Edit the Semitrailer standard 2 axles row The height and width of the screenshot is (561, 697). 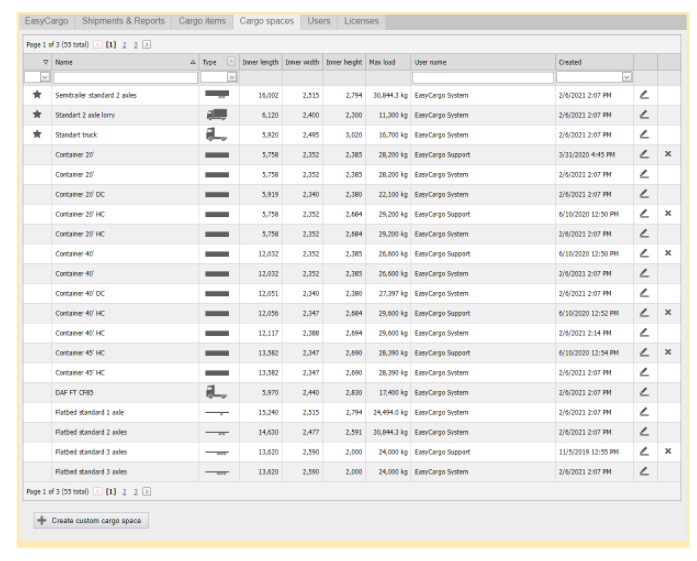(644, 95)
